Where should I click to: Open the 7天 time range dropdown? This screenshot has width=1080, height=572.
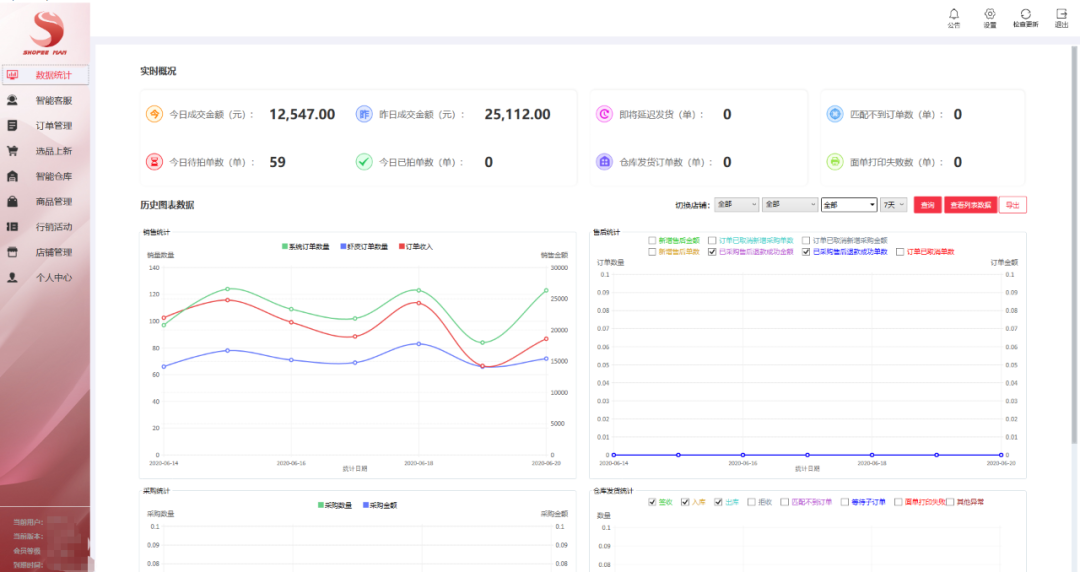point(893,204)
